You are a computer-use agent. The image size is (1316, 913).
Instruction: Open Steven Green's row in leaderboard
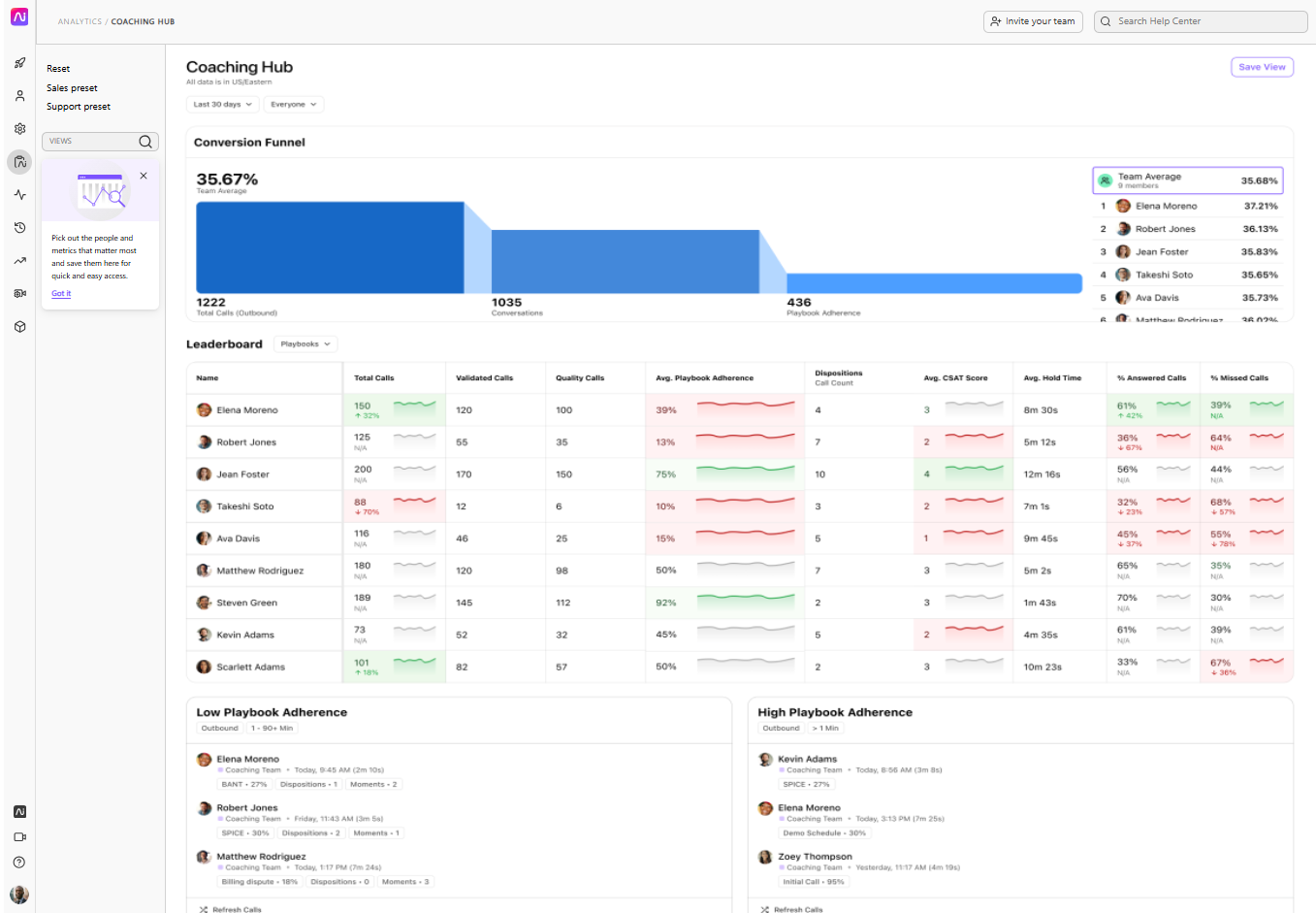click(x=740, y=603)
